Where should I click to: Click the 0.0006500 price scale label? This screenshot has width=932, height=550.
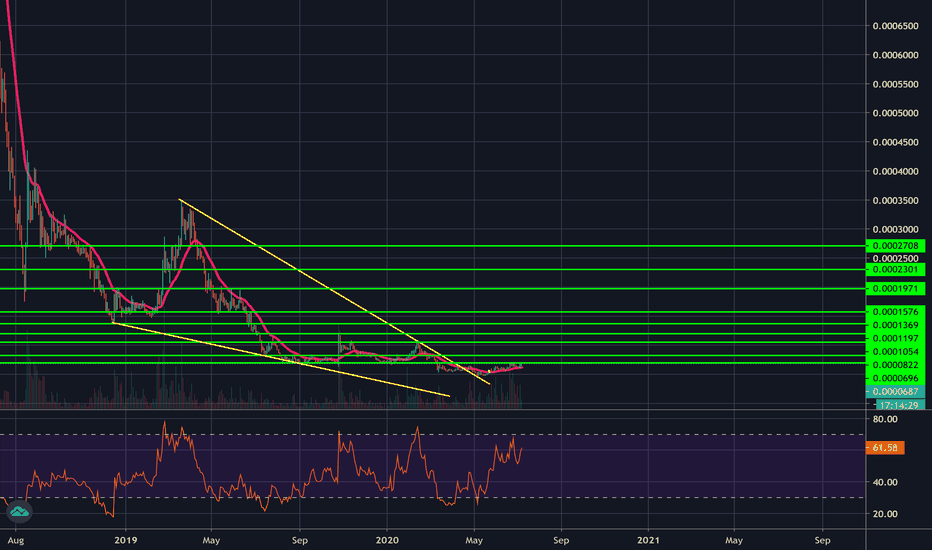point(896,26)
